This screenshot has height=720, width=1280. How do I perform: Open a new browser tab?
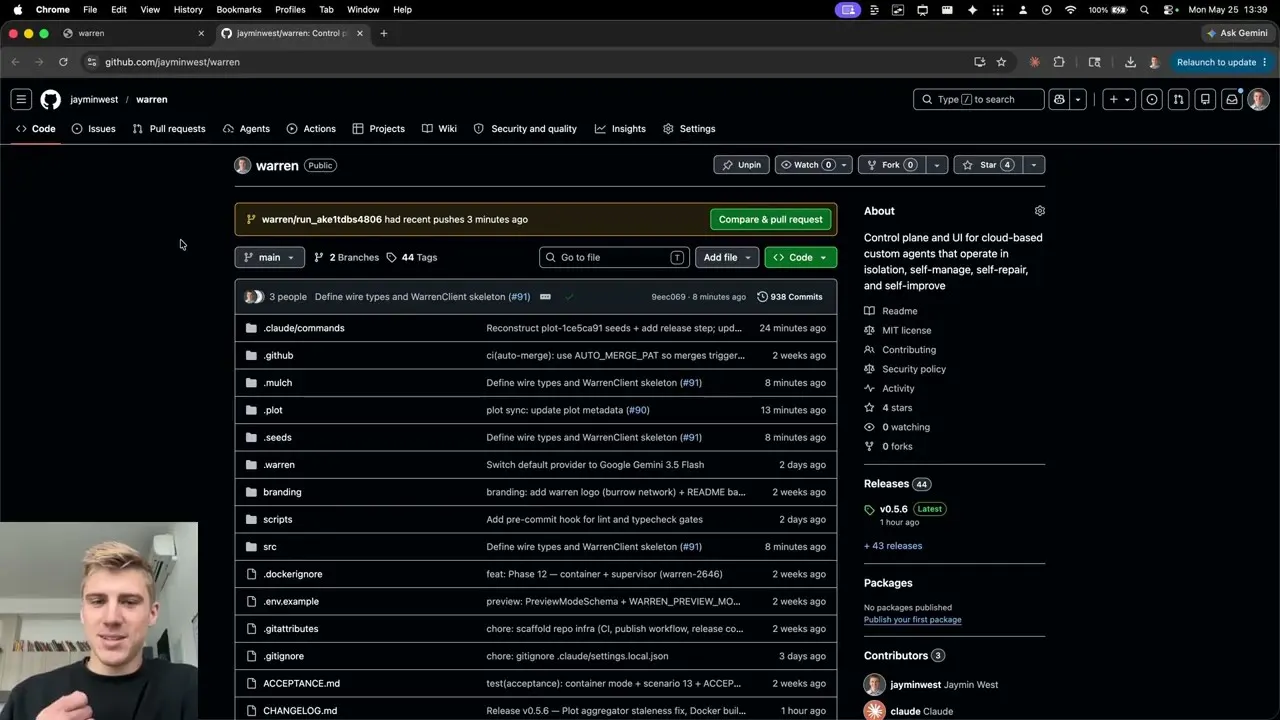point(383,33)
